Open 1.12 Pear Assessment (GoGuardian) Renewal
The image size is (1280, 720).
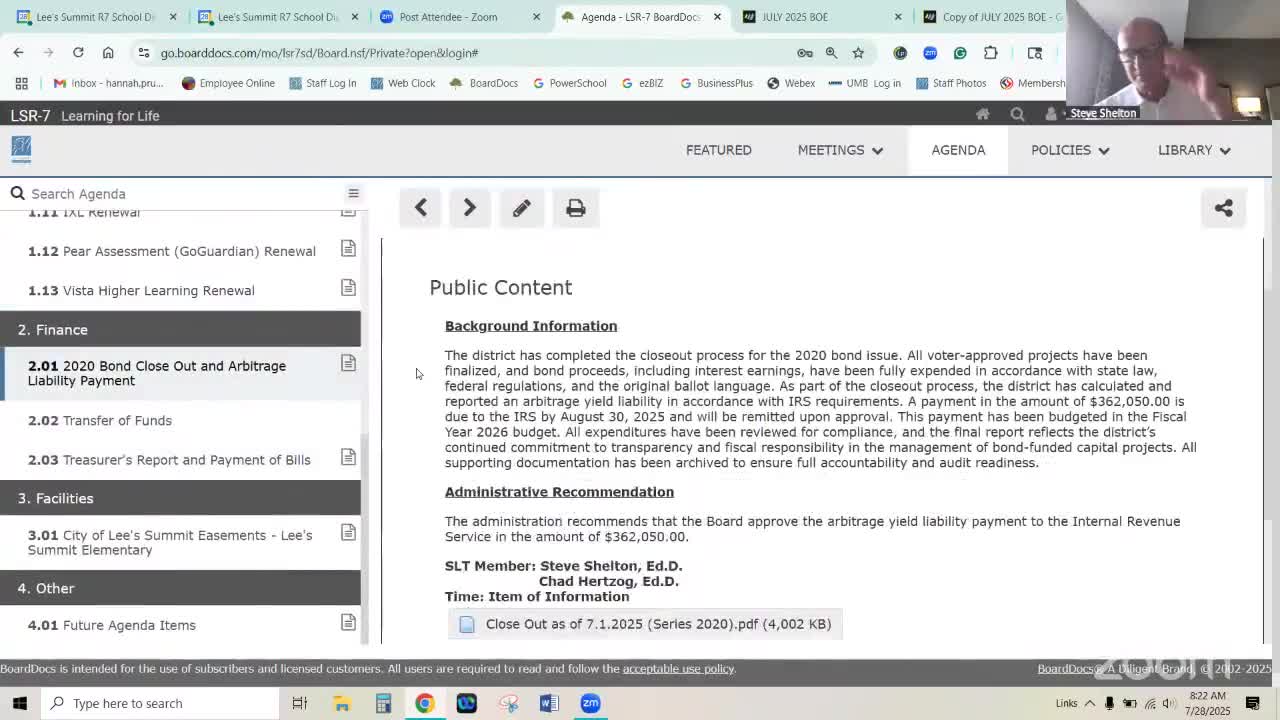click(x=172, y=251)
